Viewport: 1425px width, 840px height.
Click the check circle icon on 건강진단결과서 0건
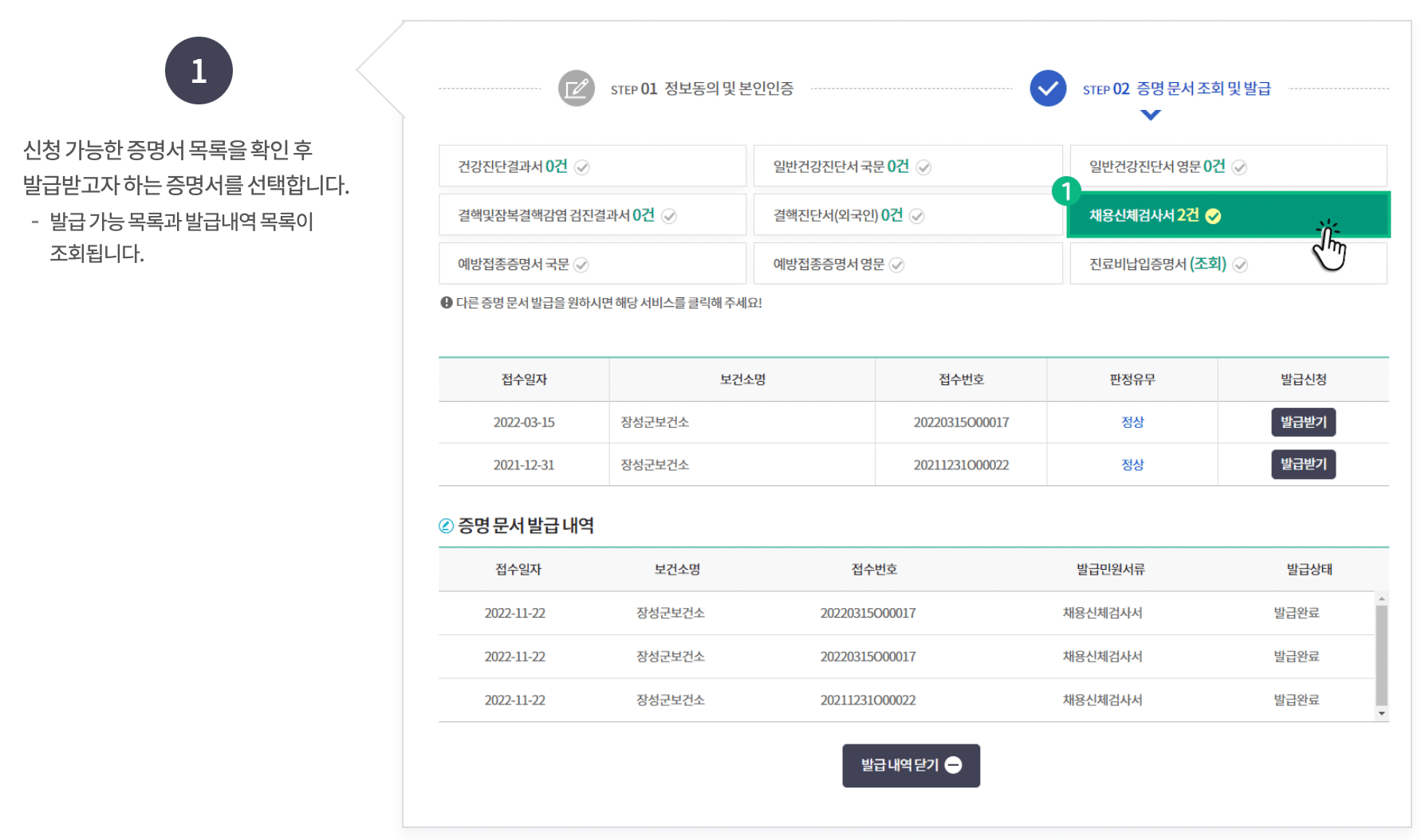[x=583, y=167]
